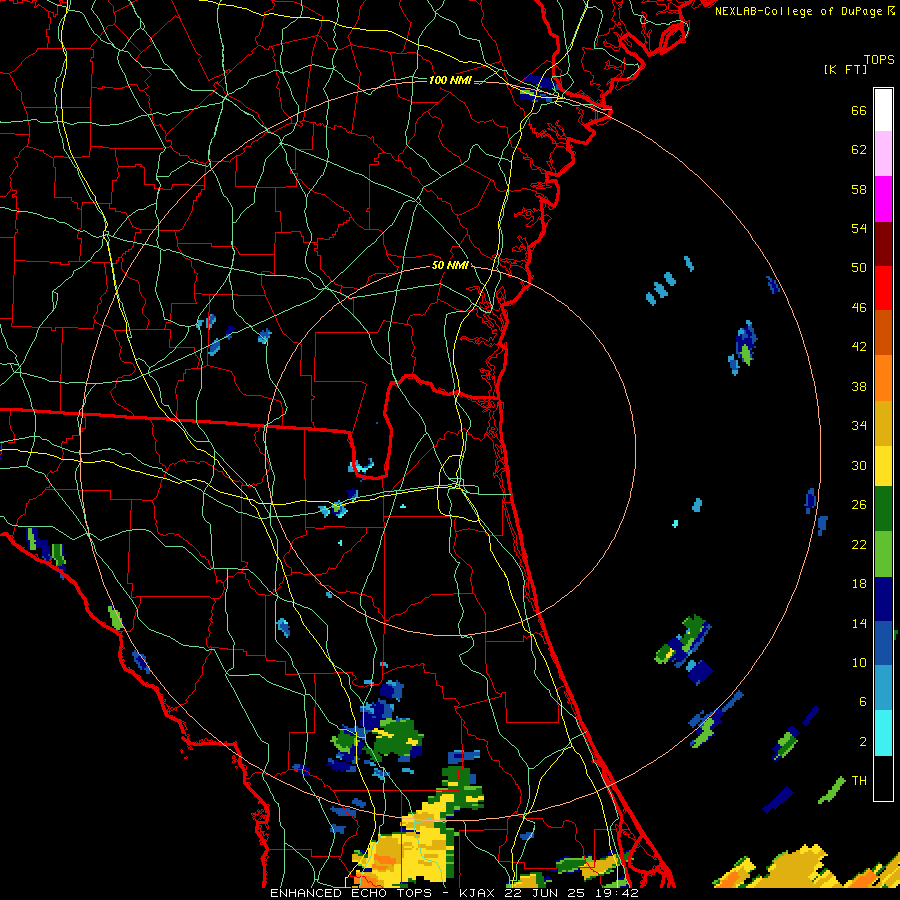Click the legend value 30
Image resolution: width=900 pixels, height=900 pixels.
(x=859, y=465)
